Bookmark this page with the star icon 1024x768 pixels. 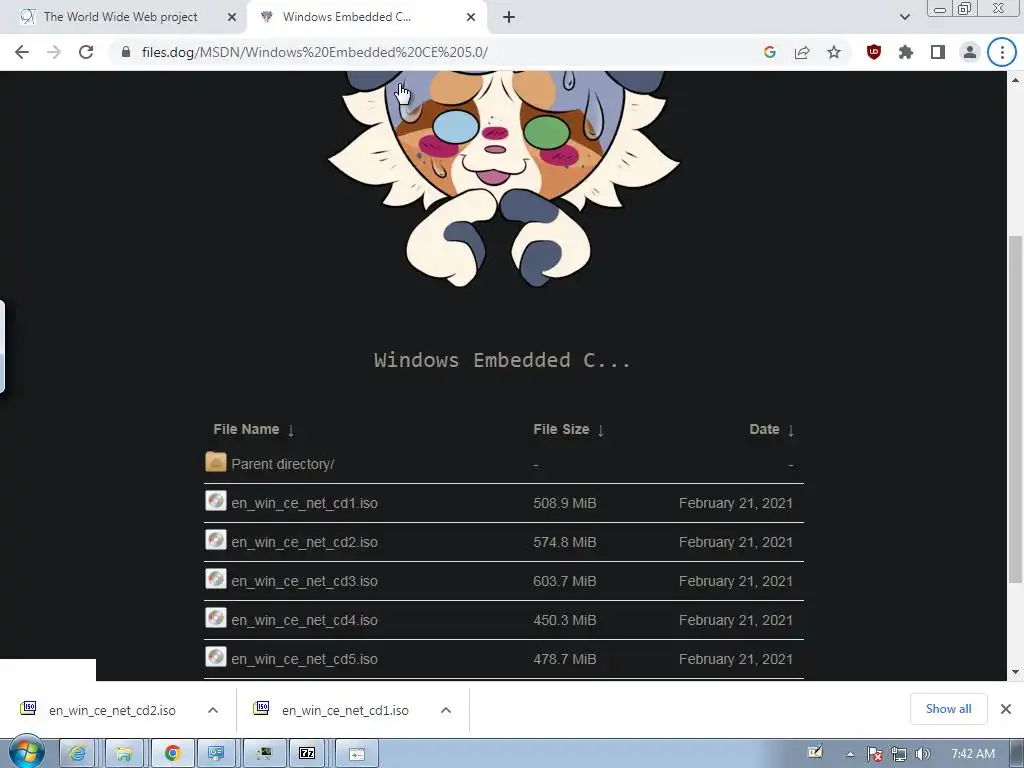(834, 52)
